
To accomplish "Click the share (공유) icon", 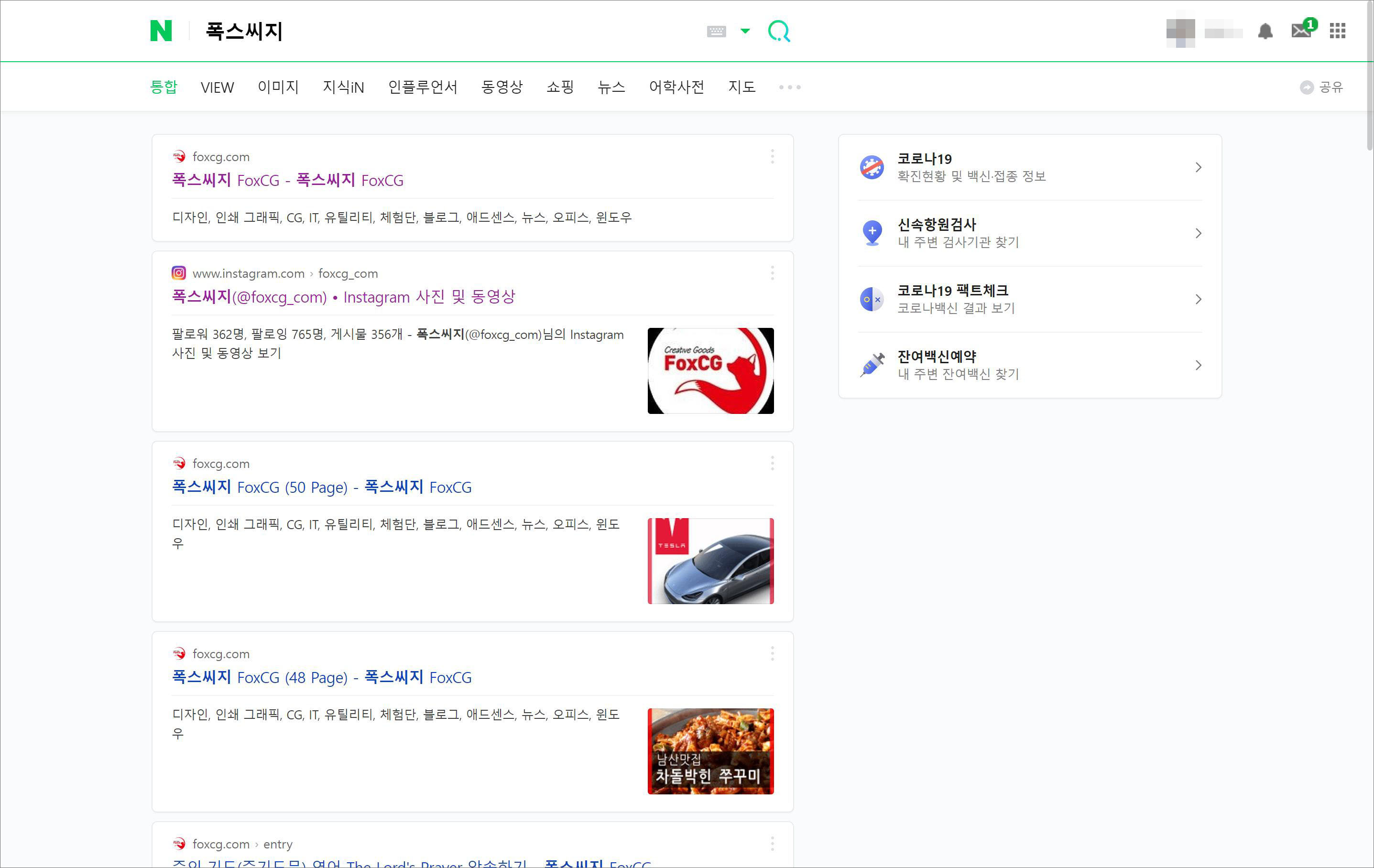I will coord(1307,87).
